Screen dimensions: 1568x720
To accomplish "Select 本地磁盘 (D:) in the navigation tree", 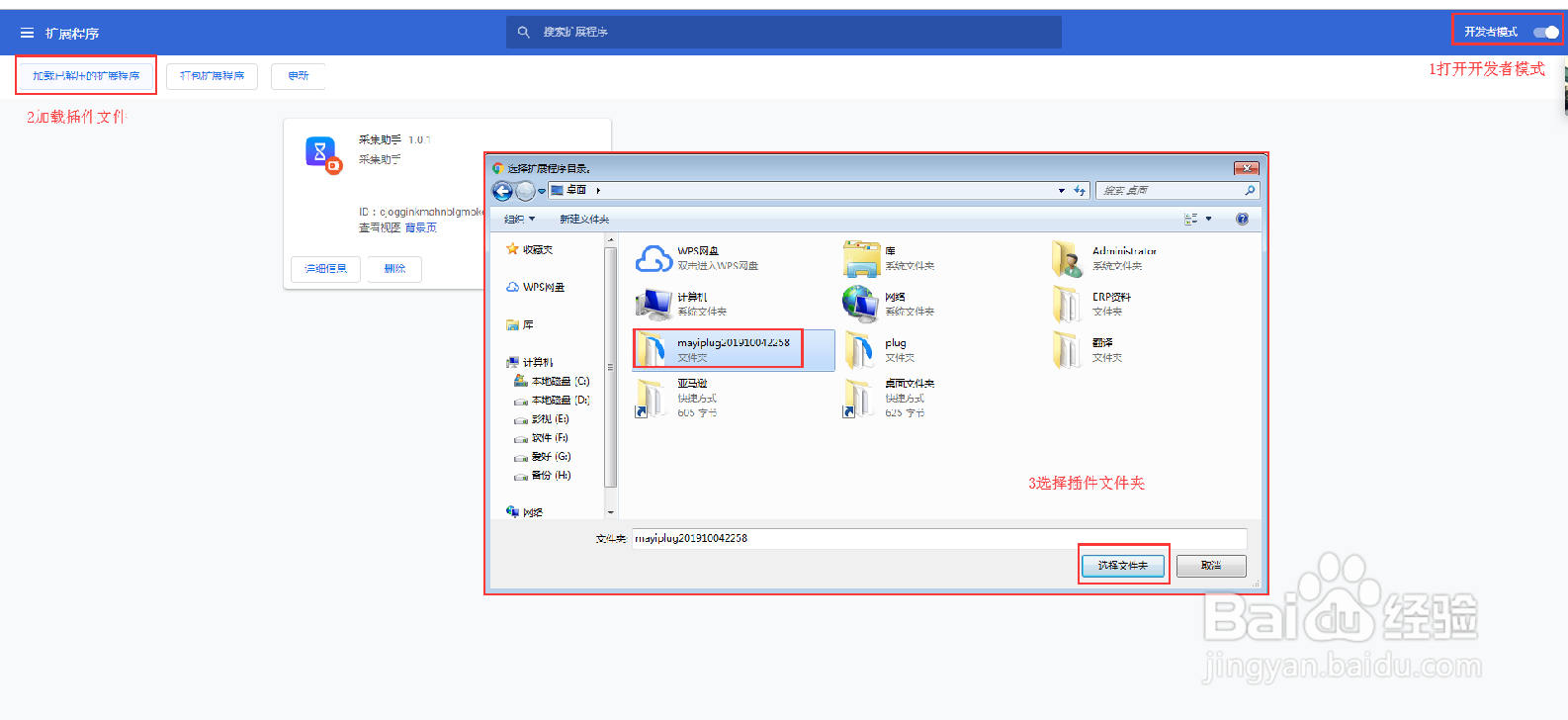I will (552, 401).
